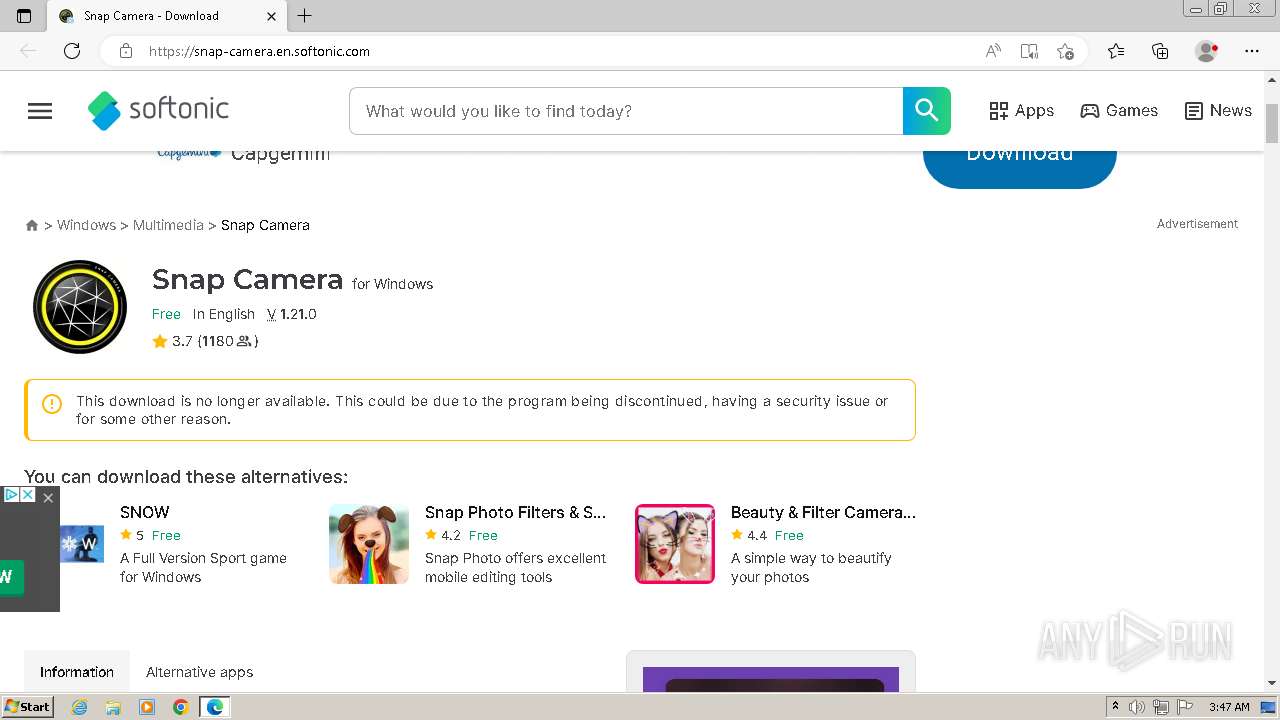1280x720 pixels.
Task: Switch to the Alternative apps tab
Action: point(200,672)
